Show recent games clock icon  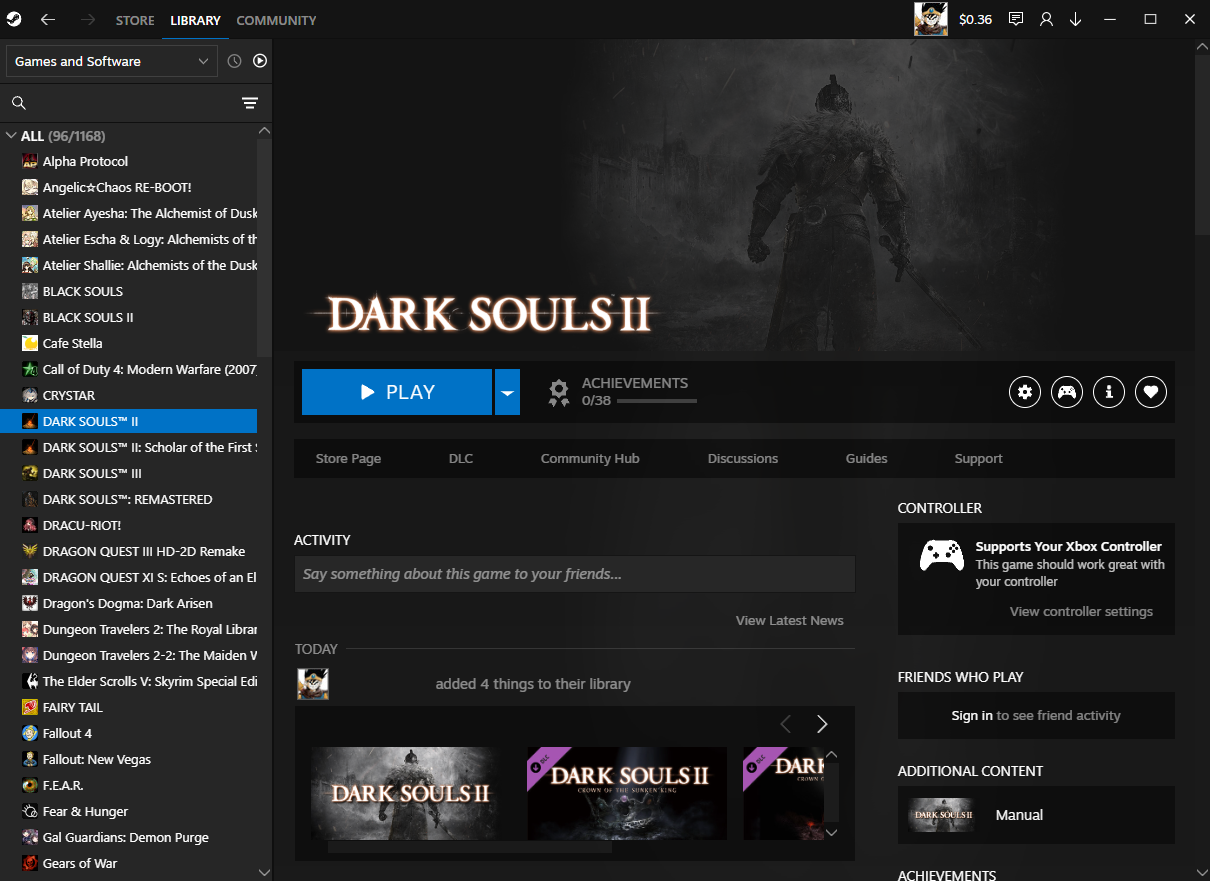234,61
